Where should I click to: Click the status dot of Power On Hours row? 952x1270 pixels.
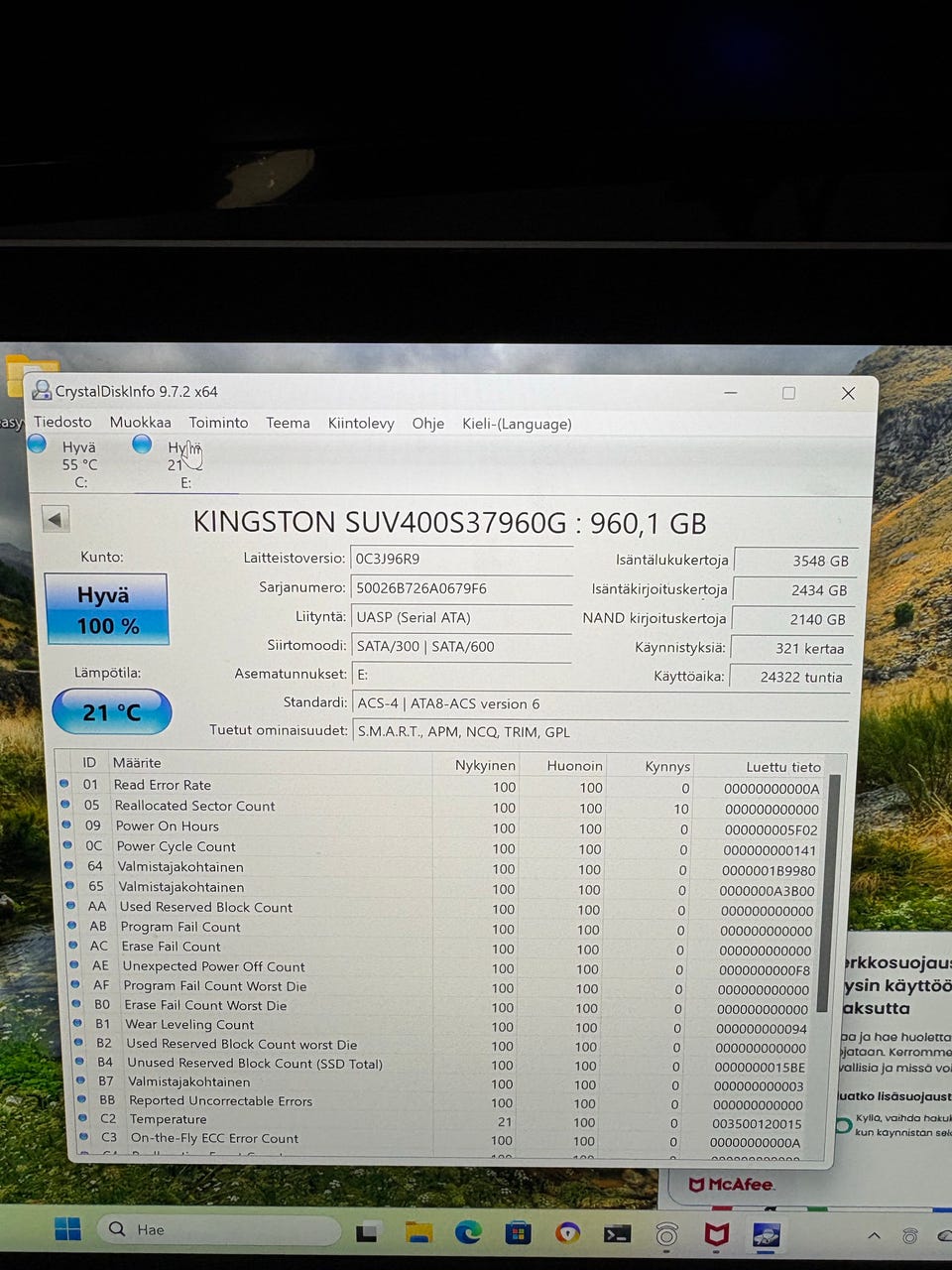(66, 825)
